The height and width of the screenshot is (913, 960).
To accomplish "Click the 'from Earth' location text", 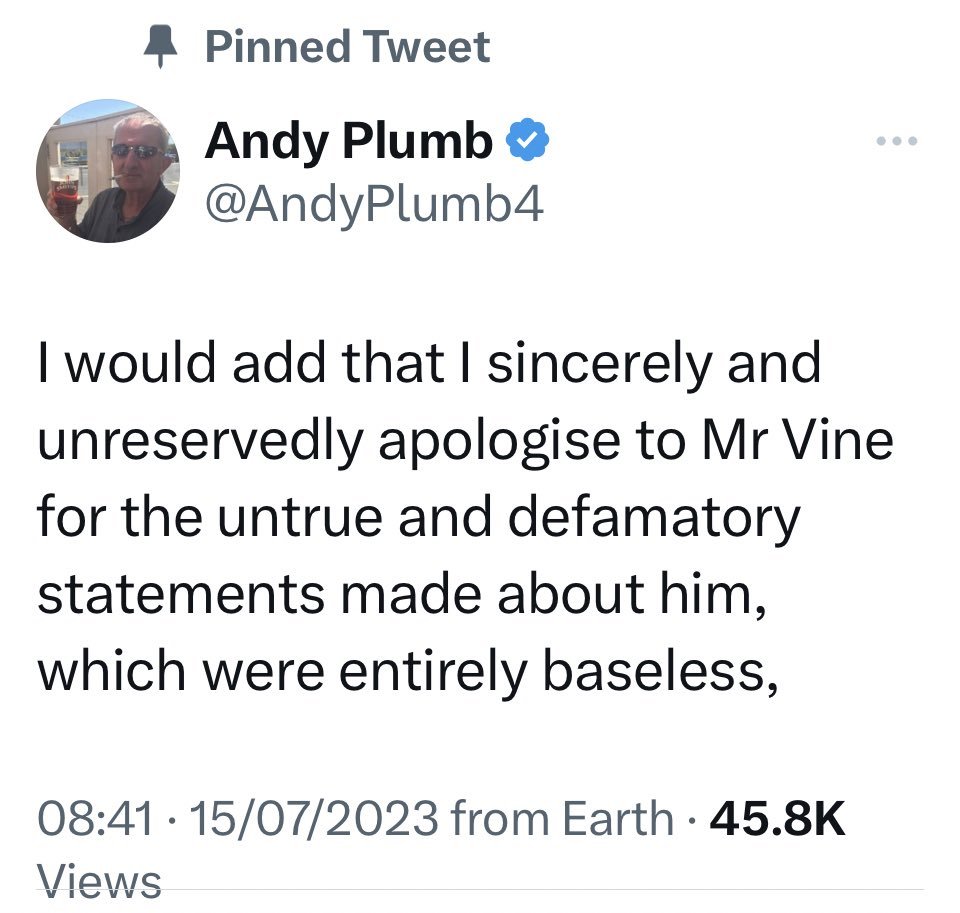I will [x=562, y=818].
